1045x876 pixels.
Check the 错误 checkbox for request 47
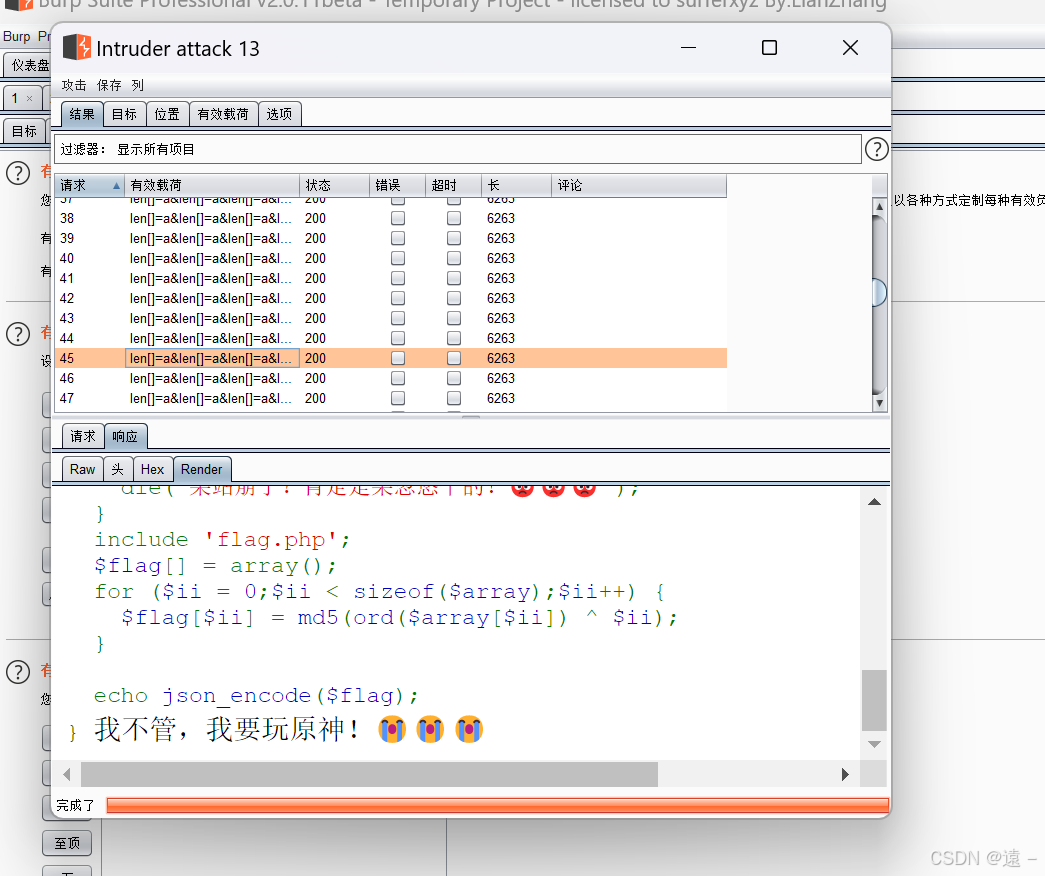pos(397,398)
